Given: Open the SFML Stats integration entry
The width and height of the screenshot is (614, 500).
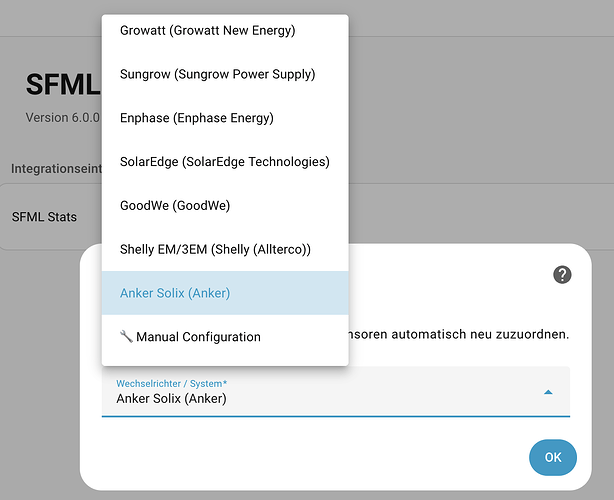Looking at the screenshot, I should coord(44,217).
